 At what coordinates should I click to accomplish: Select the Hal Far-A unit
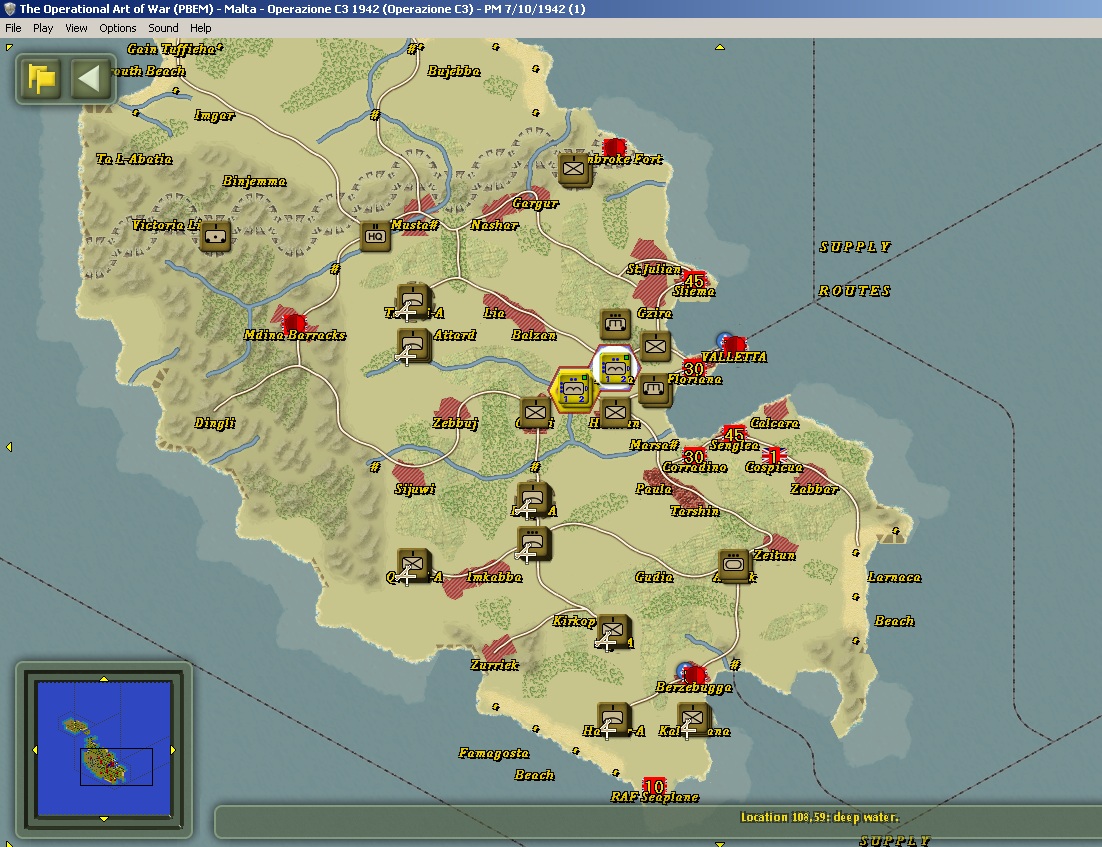(x=613, y=720)
